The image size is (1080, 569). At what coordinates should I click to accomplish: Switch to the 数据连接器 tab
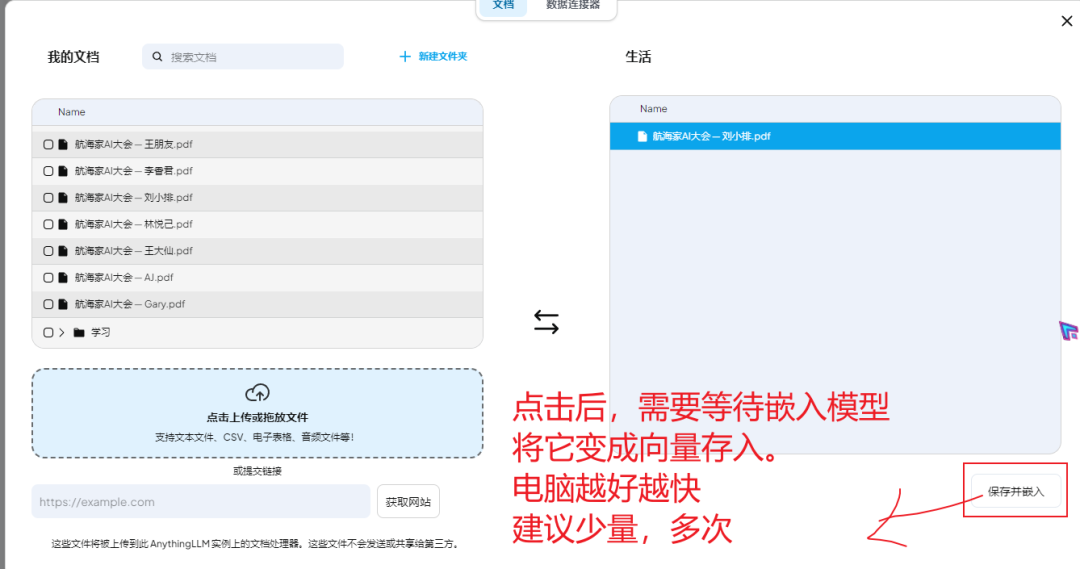click(x=572, y=6)
